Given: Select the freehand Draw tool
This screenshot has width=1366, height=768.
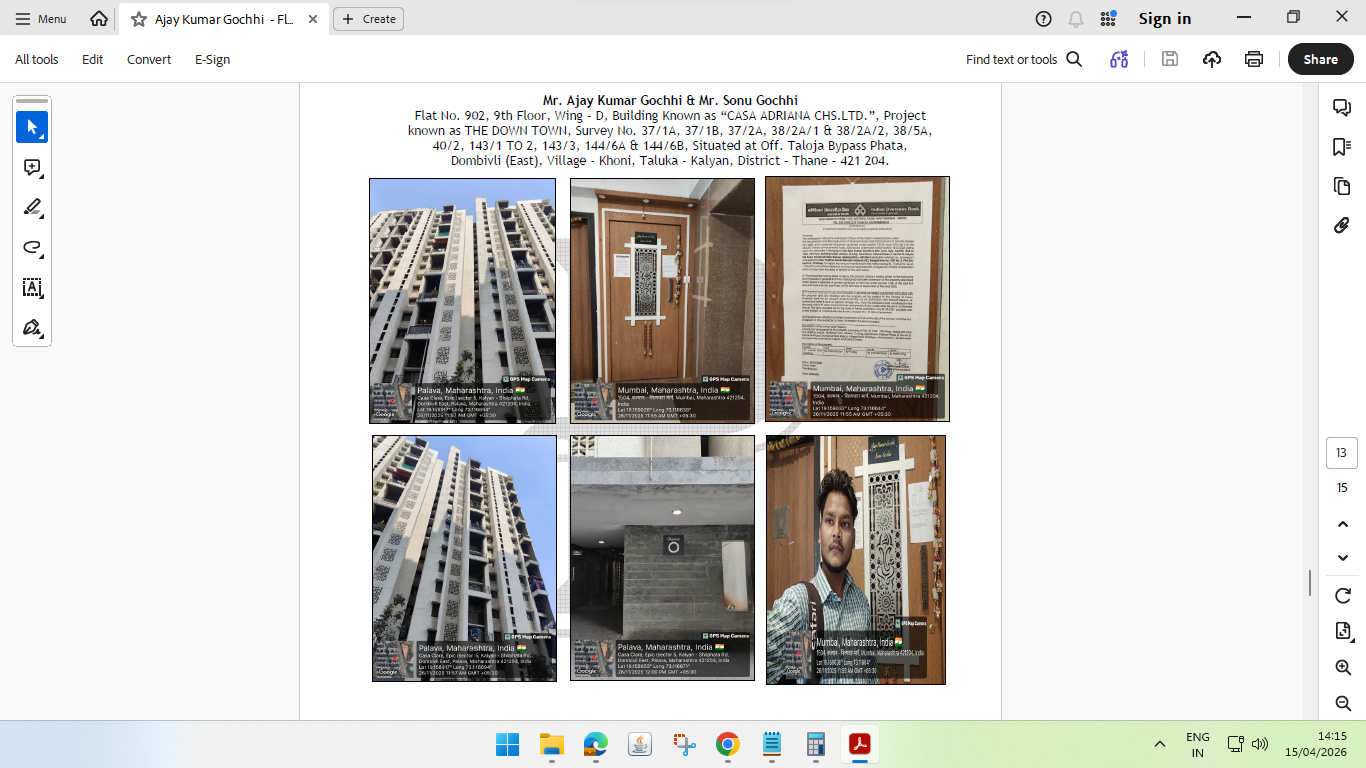Looking at the screenshot, I should click(x=32, y=248).
